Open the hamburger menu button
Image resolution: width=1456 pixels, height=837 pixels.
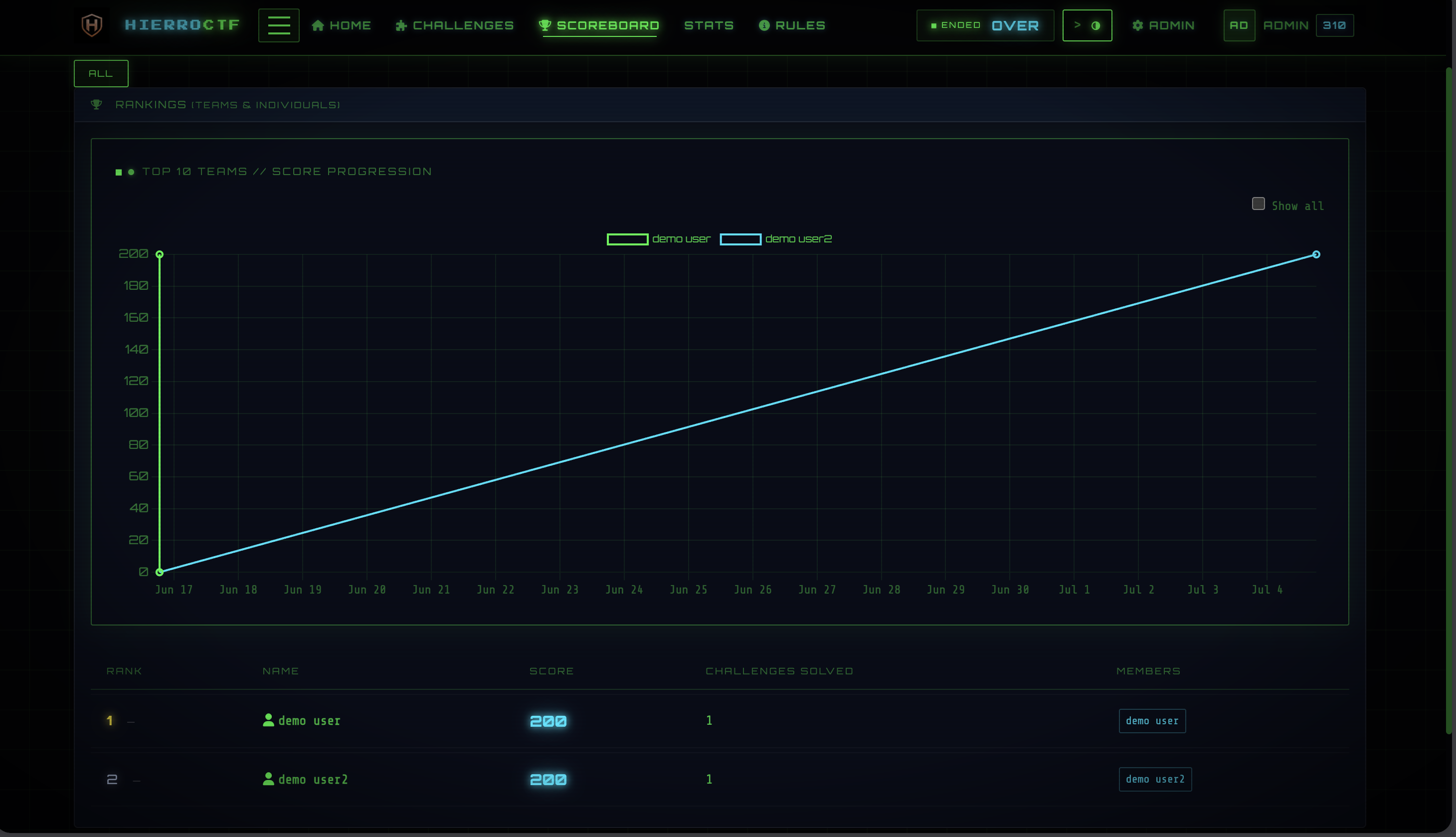[279, 25]
